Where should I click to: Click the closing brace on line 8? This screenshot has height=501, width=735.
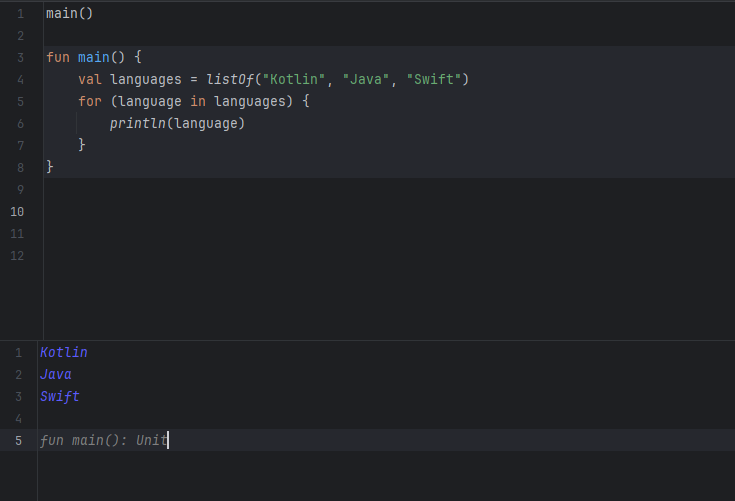click(x=50, y=167)
